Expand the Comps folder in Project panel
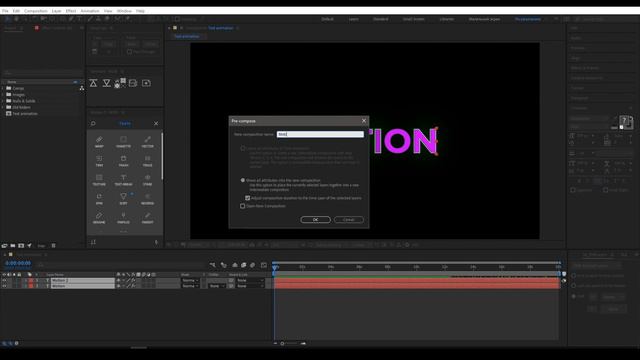640x360 pixels. pyautogui.click(x=3, y=88)
